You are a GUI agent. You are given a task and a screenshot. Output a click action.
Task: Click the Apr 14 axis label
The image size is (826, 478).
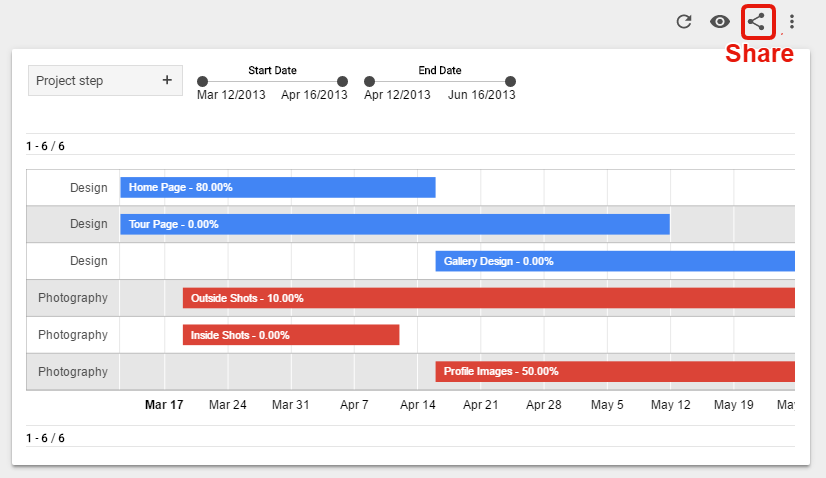click(x=418, y=405)
